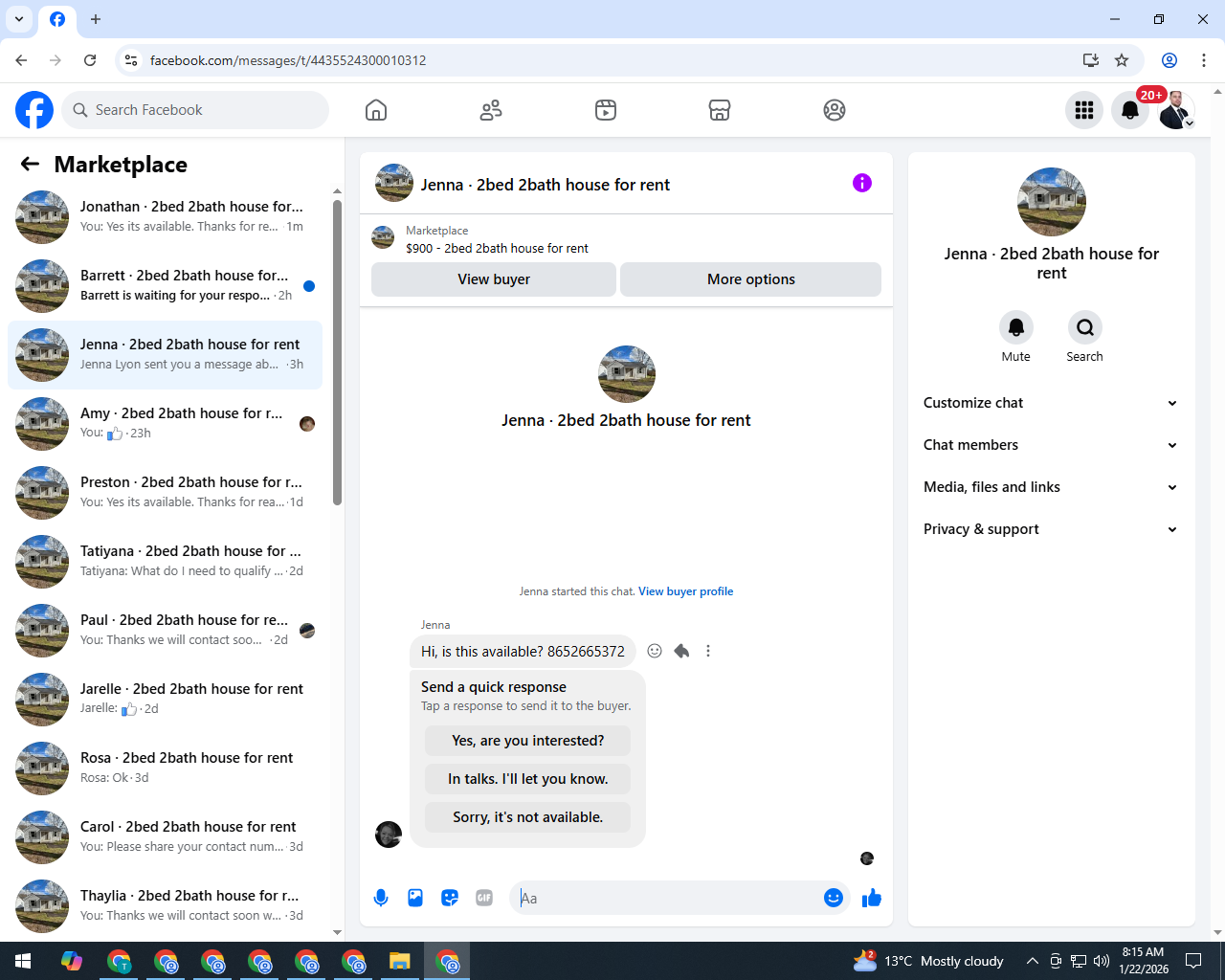Open notifications bell with 20+ badge
1225x980 pixels.
click(1130, 110)
